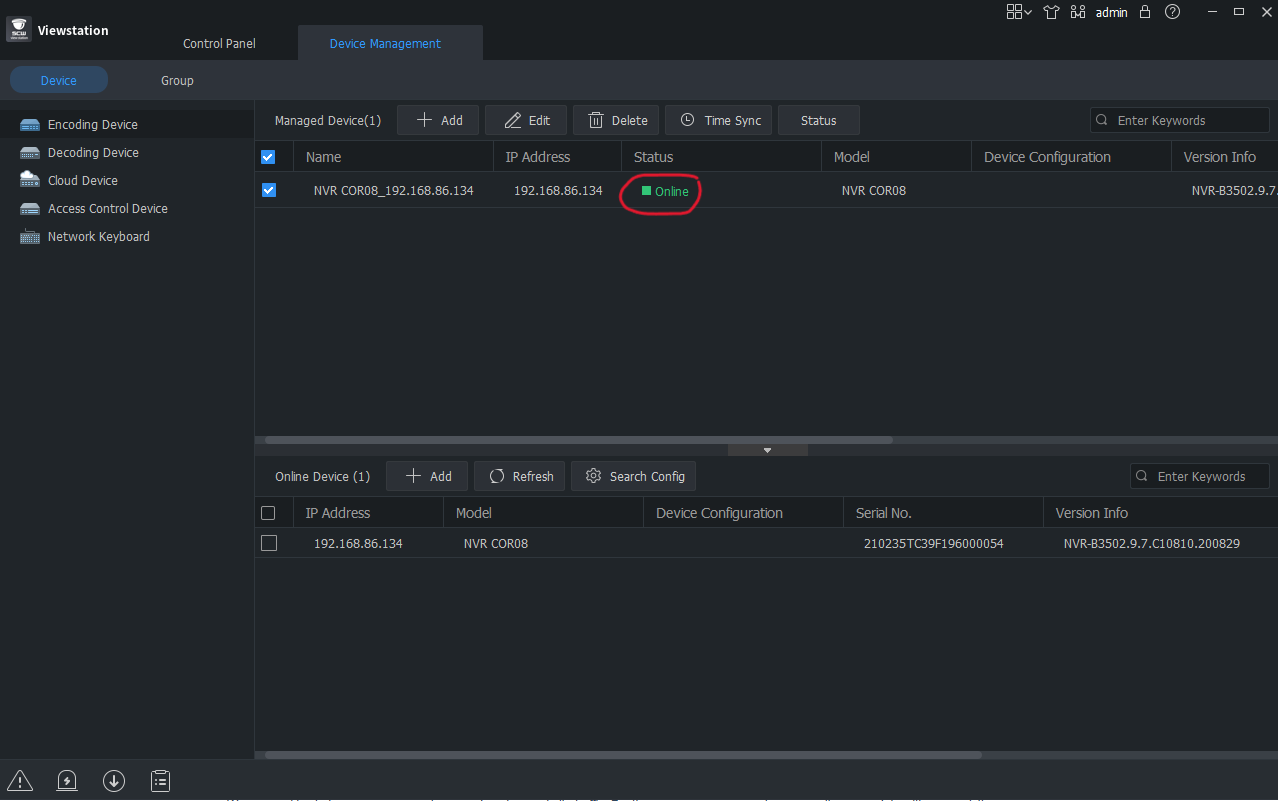
Task: Toggle select-all checkbox in online devices
Action: [268, 513]
